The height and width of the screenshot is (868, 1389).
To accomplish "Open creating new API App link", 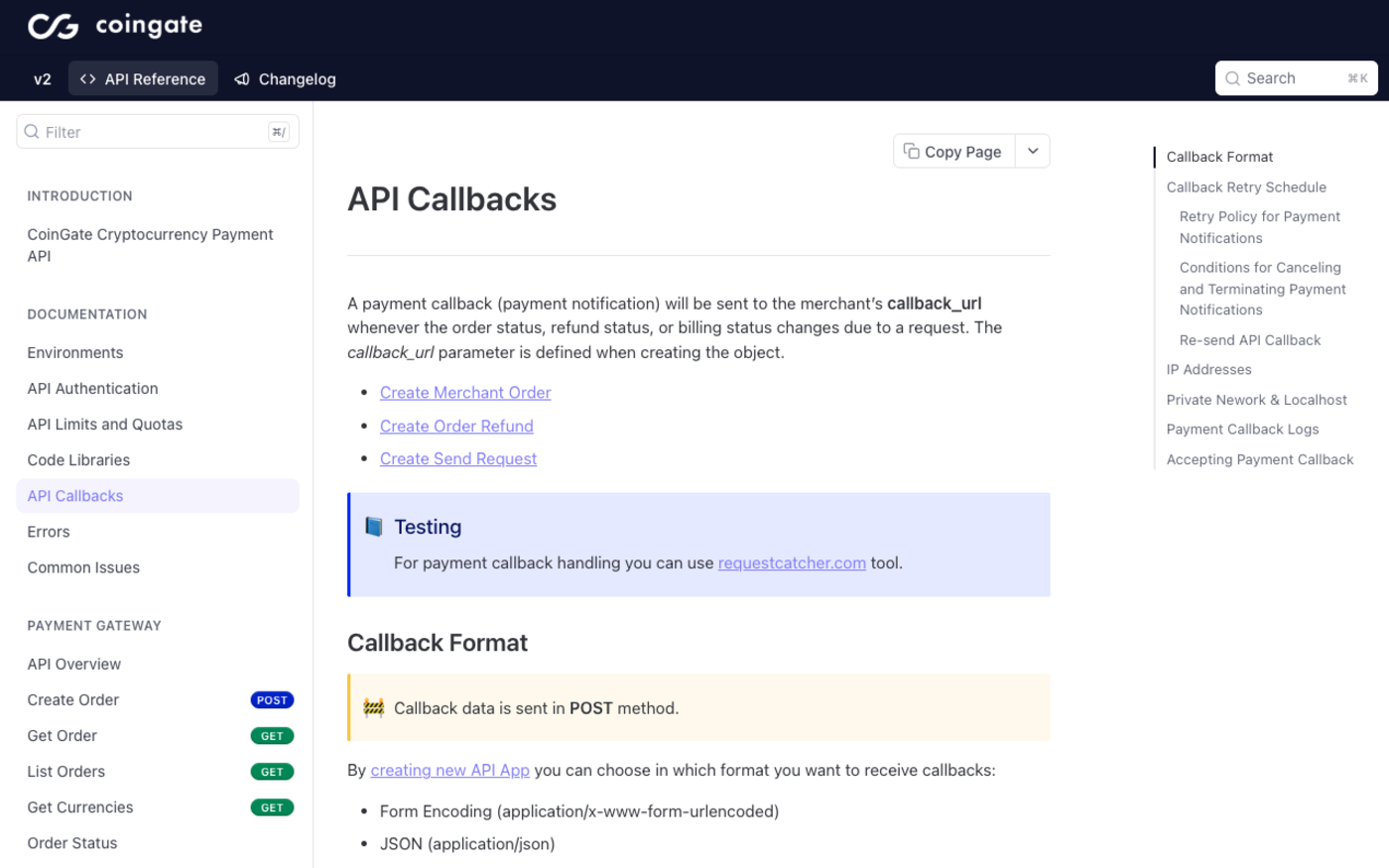I will coord(450,770).
